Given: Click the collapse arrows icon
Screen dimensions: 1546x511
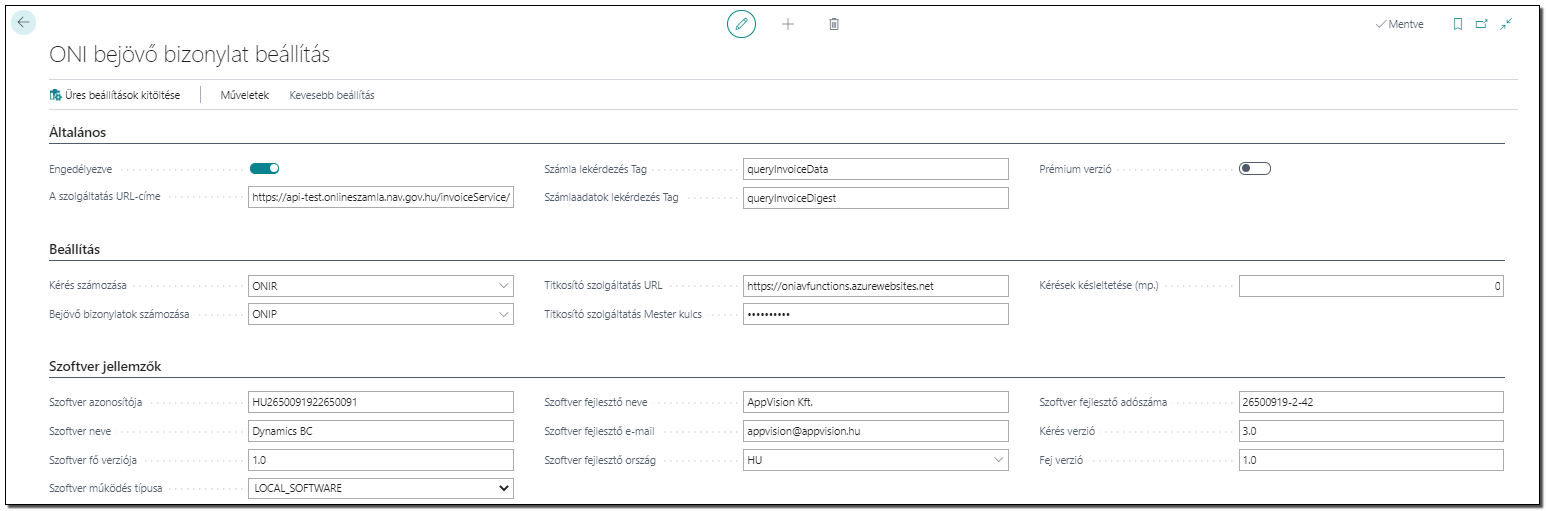Looking at the screenshot, I should pos(1507,24).
